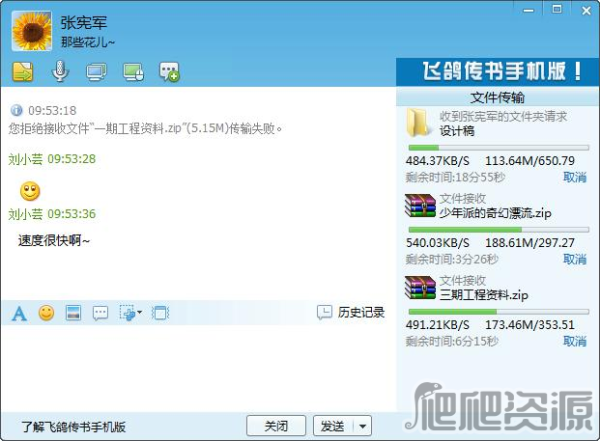Click progress bar of 少年派的奇幻漂流.zip
Image resolution: width=600 pixels, height=441 pixels.
click(x=499, y=230)
